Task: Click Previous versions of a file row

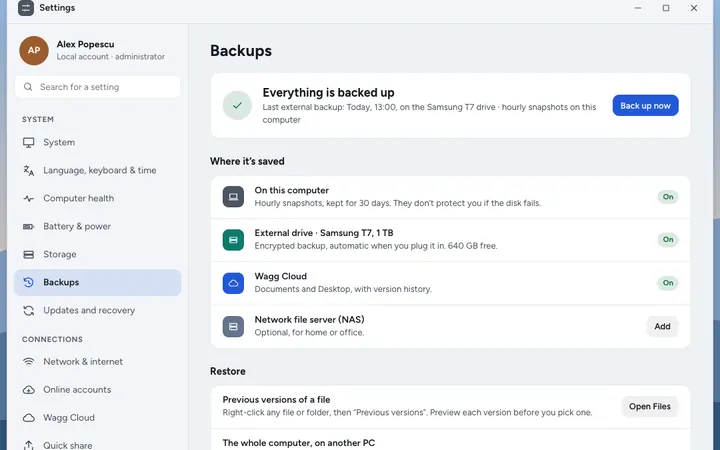Action: pos(450,407)
